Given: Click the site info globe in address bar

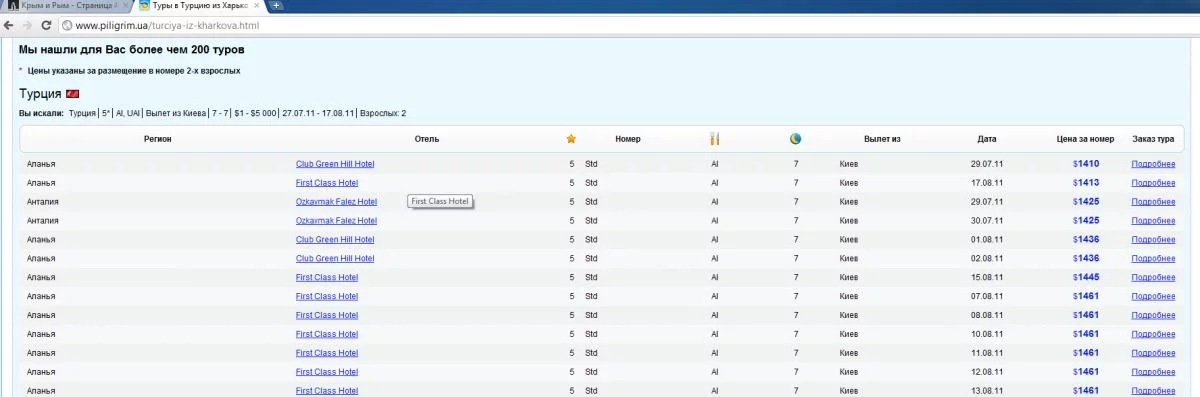Looking at the screenshot, I should pyautogui.click(x=67, y=25).
